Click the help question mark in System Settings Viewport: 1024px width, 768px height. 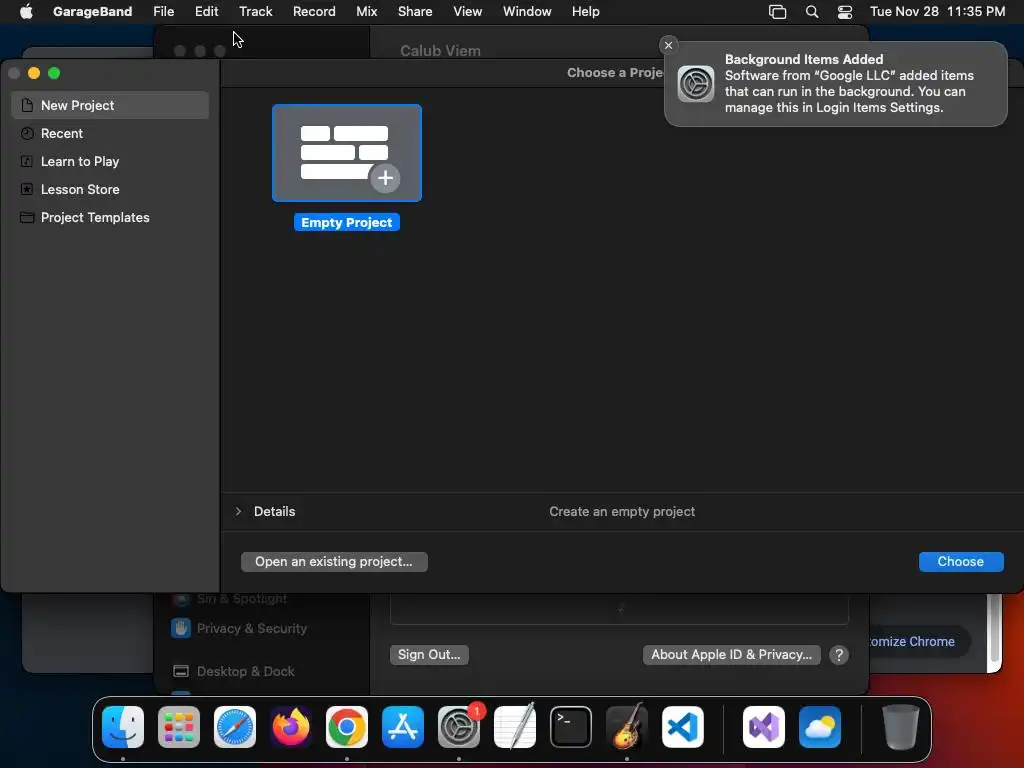839,655
